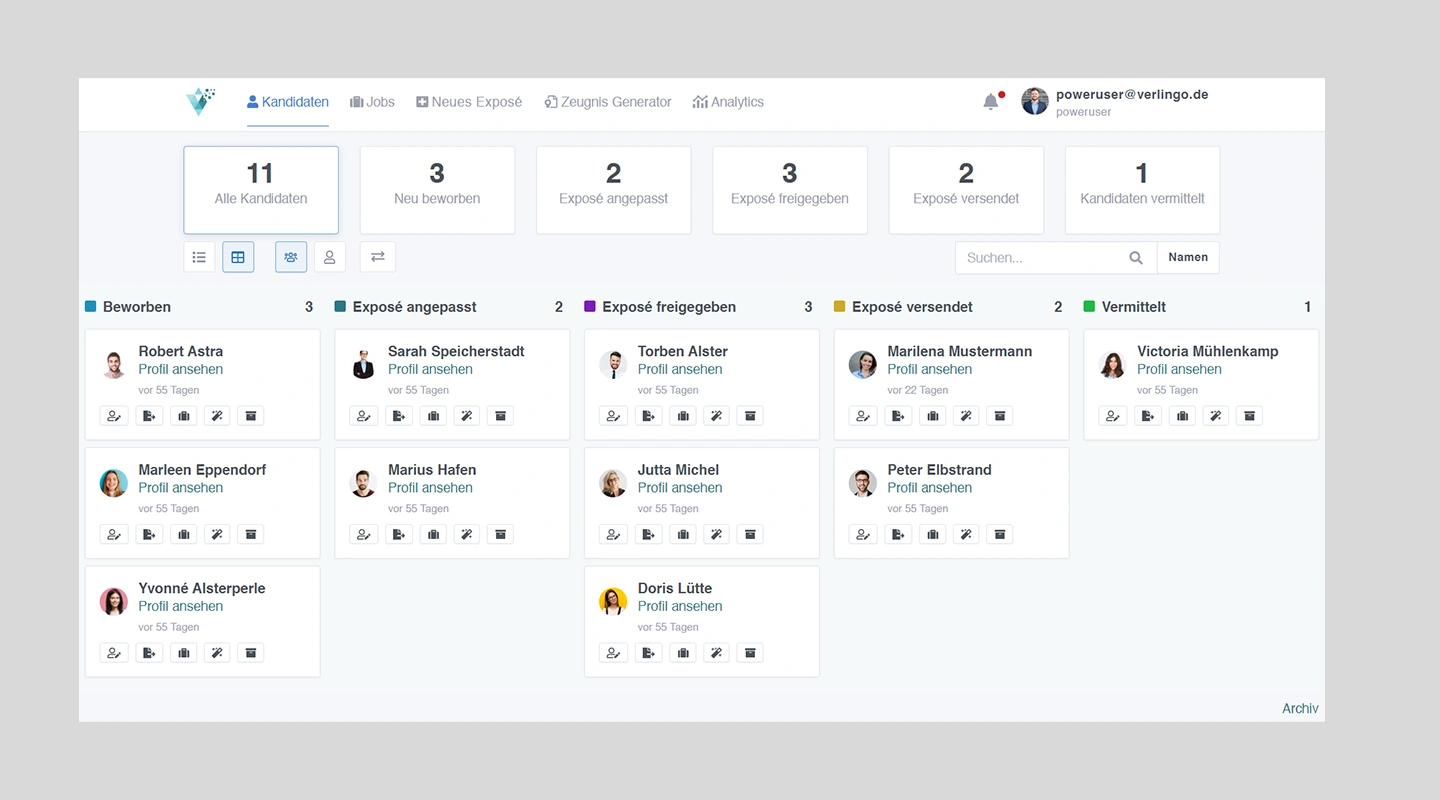This screenshot has width=1440, height=800.
Task: Click the edit-candidate icon on Marleen Eppendorf's card
Action: click(x=114, y=534)
